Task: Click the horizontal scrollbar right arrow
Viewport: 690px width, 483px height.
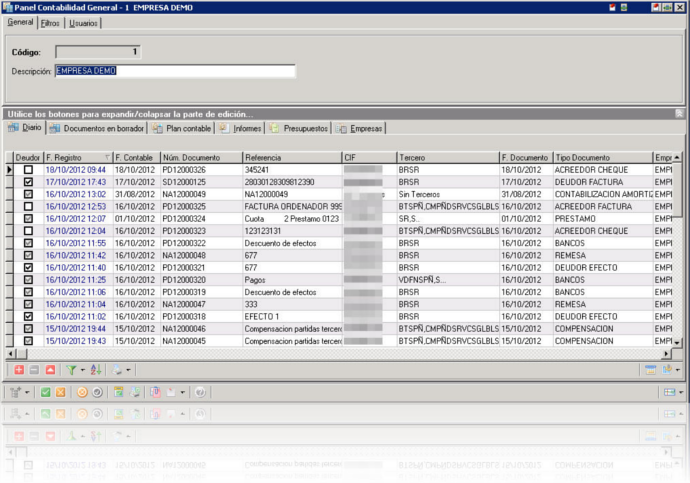Action: [x=666, y=353]
